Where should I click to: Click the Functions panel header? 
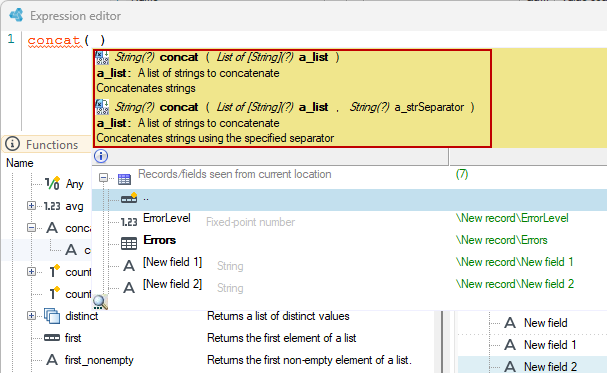pyautogui.click(x=46, y=144)
